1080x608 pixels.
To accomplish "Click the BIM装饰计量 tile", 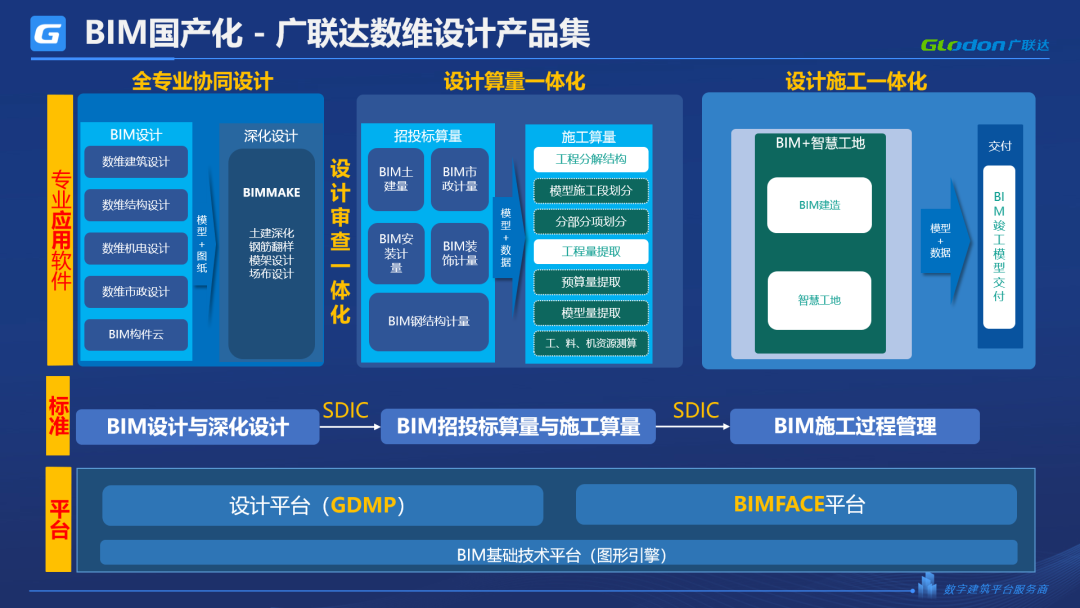I will (459, 253).
